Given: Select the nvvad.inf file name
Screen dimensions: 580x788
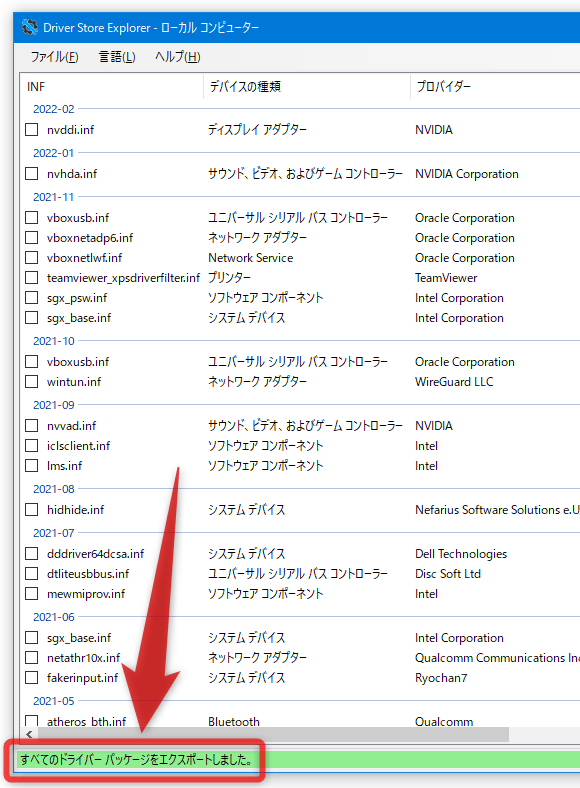Looking at the screenshot, I should (71, 426).
